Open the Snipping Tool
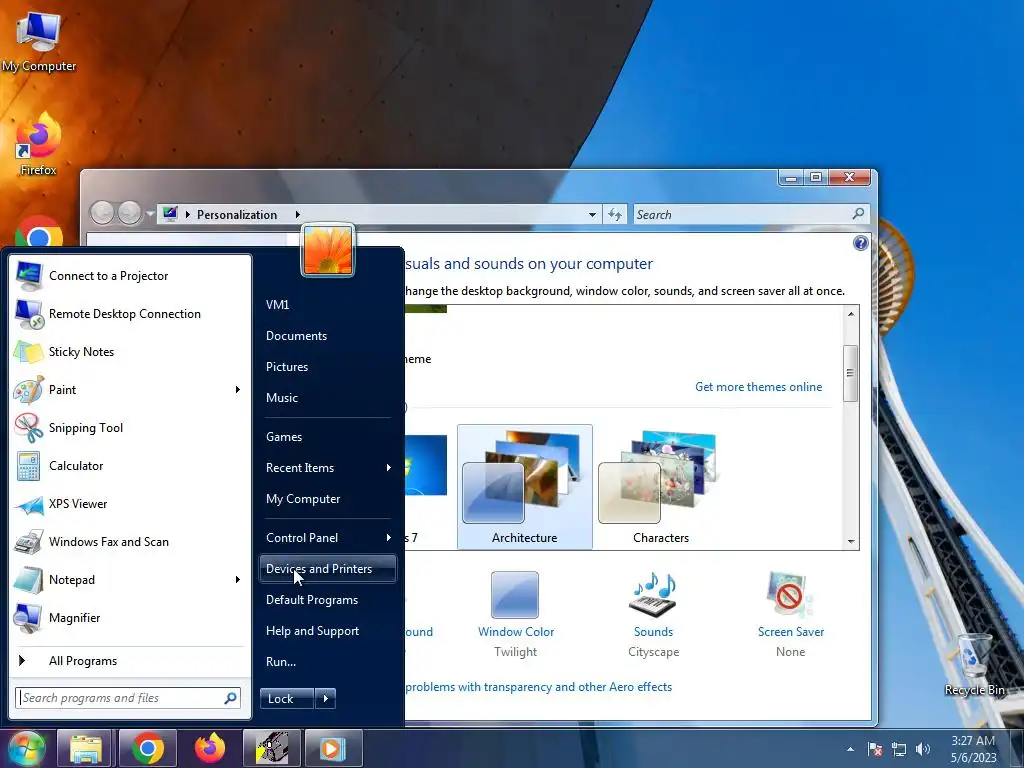Viewport: 1024px width, 768px height. pos(129,428)
